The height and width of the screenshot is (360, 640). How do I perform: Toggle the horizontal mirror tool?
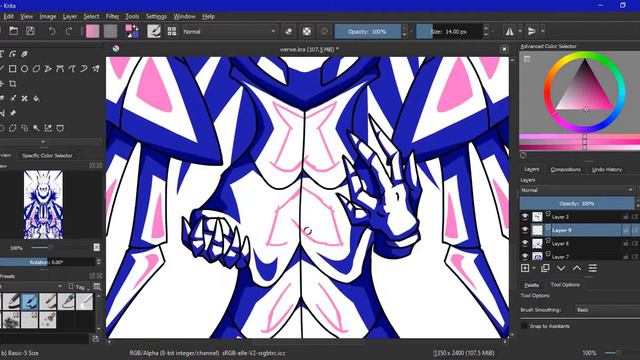(x=509, y=31)
